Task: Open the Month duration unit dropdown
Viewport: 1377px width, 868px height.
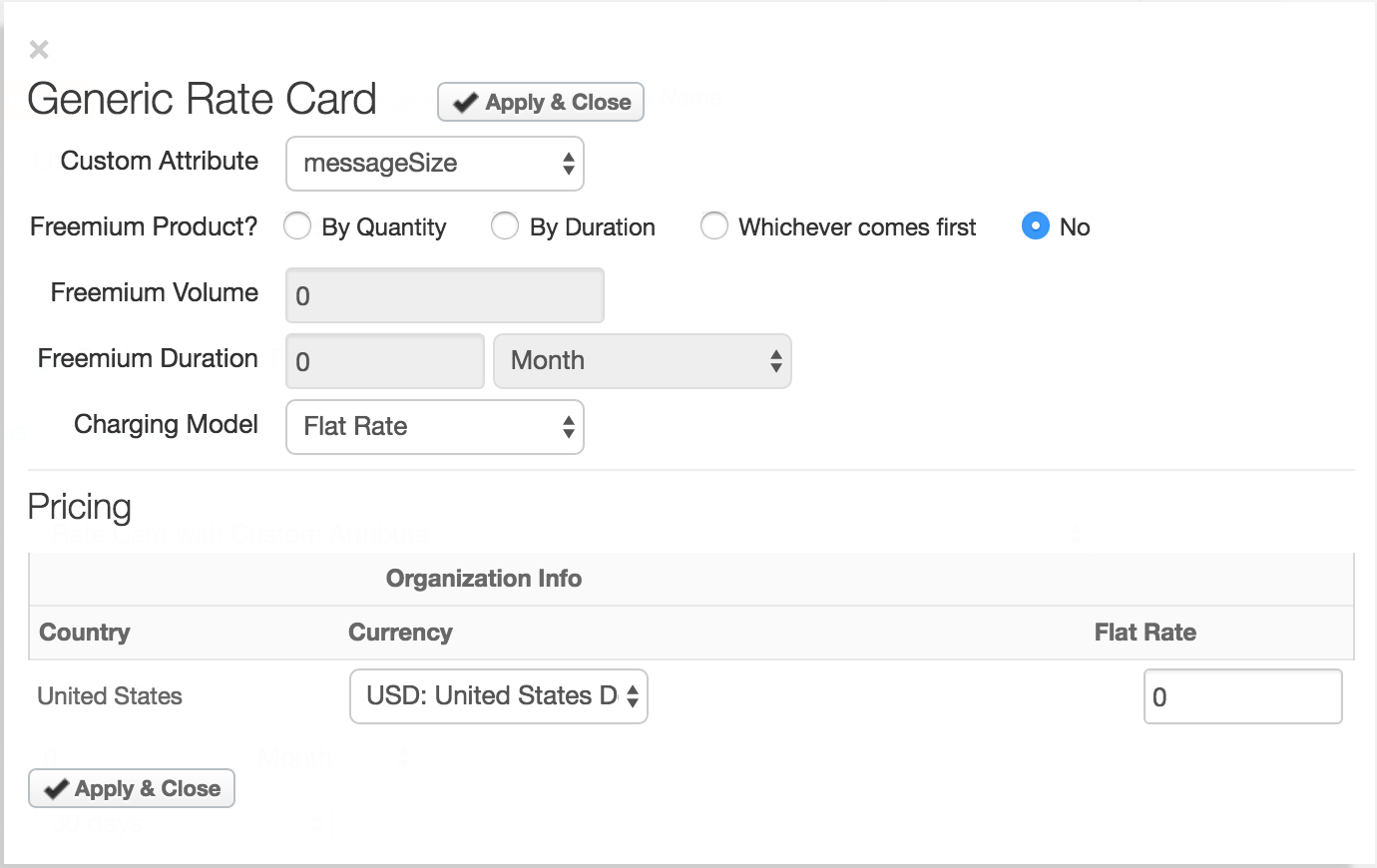Action: (x=642, y=361)
